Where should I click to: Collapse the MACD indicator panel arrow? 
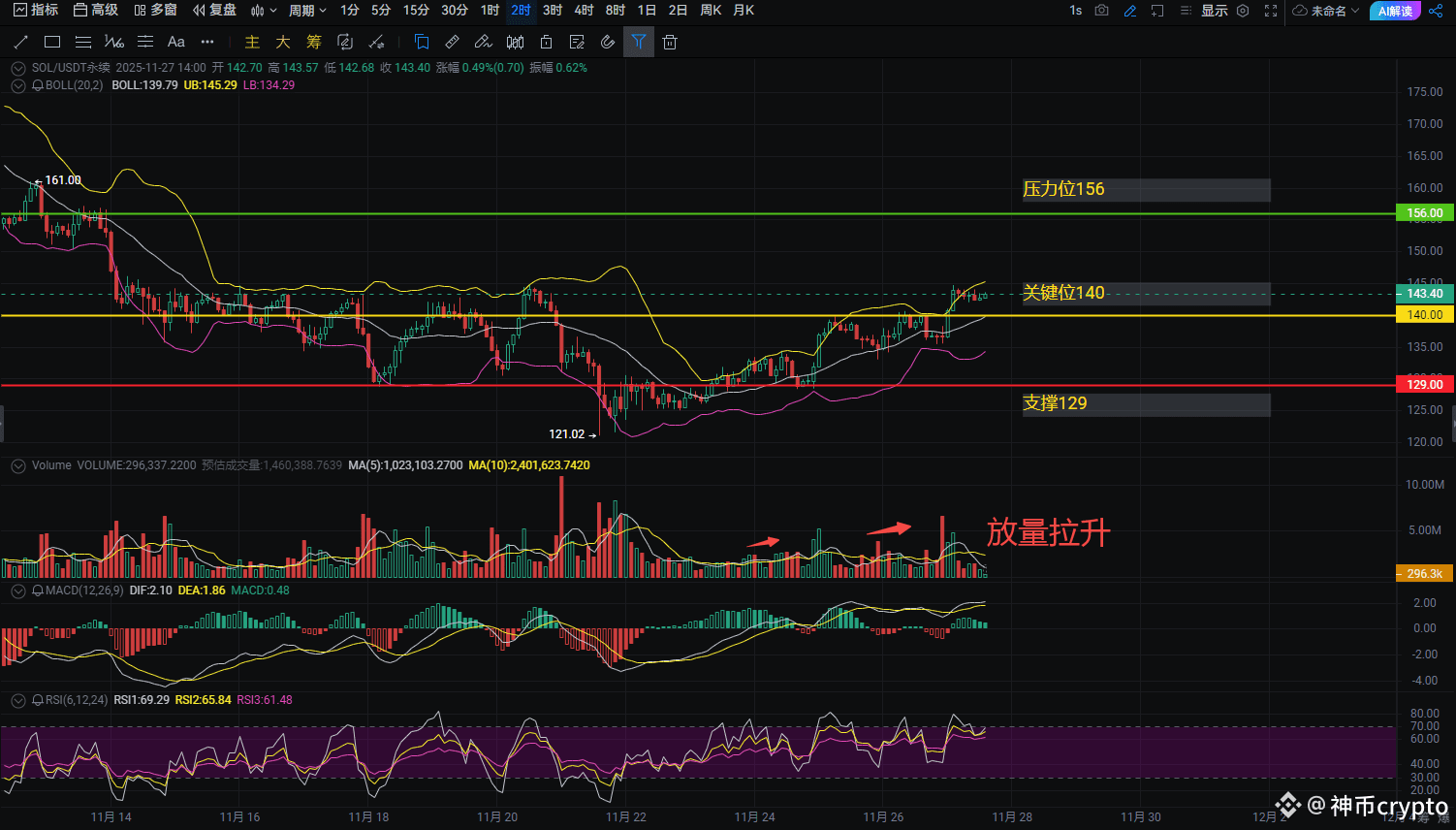click(x=17, y=591)
